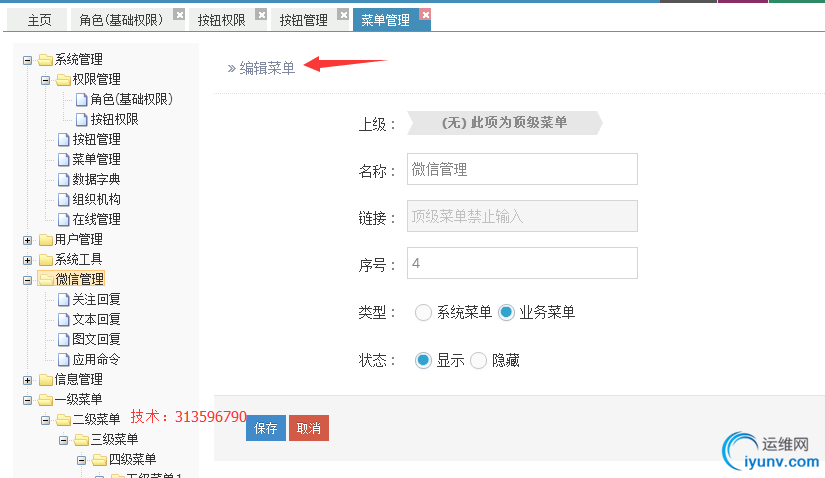Click the 四级菜单 folder icon
Screen dimensions: 825x478
[x=99, y=460]
